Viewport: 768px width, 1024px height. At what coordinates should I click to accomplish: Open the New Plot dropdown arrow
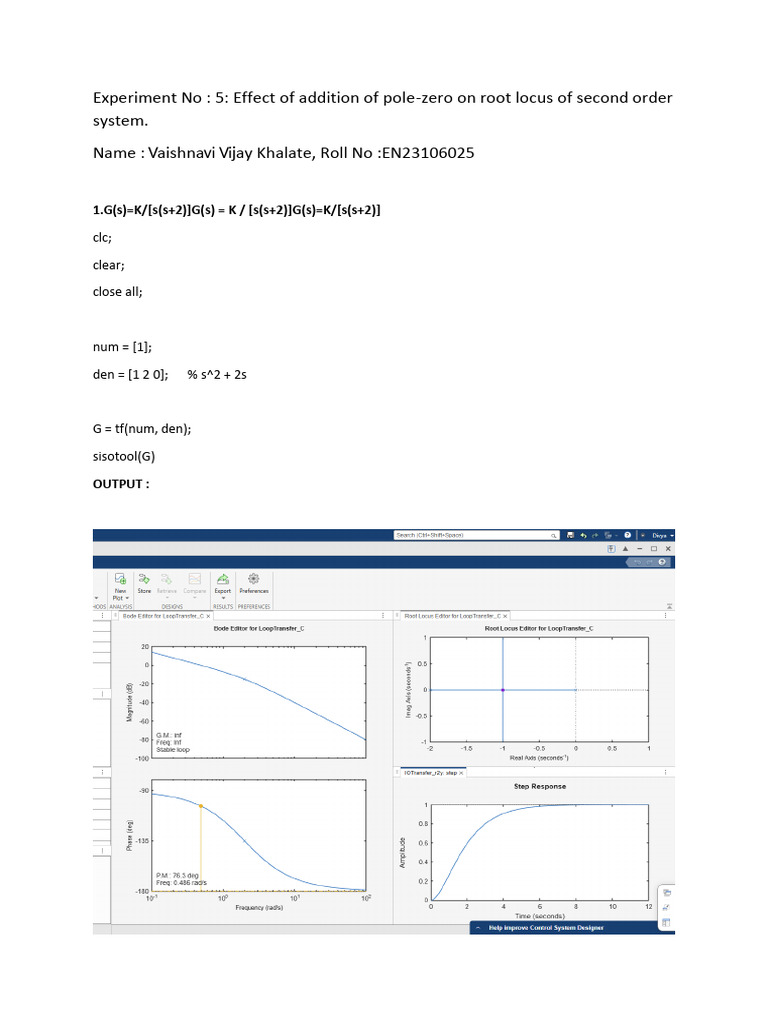(x=127, y=598)
